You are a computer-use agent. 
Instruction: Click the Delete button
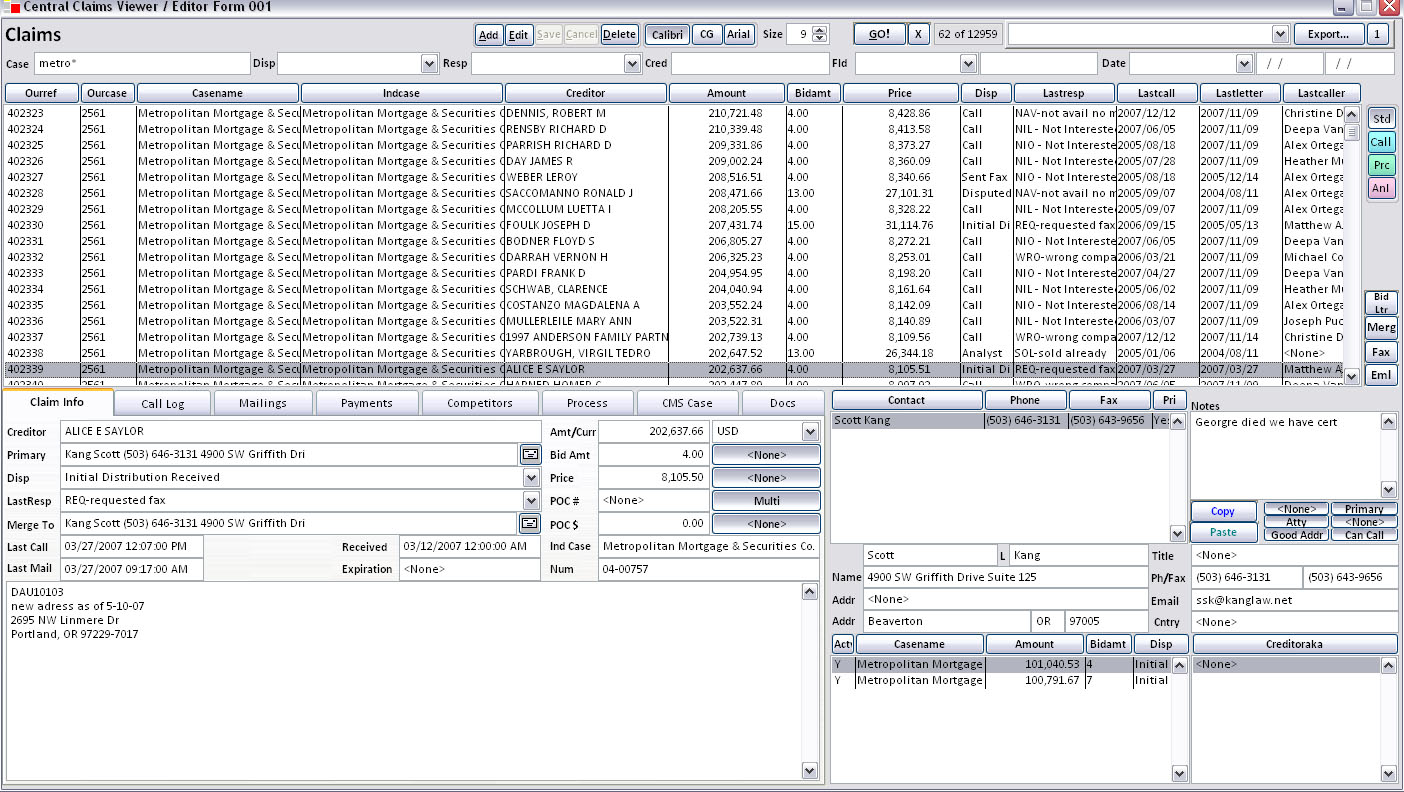click(619, 34)
